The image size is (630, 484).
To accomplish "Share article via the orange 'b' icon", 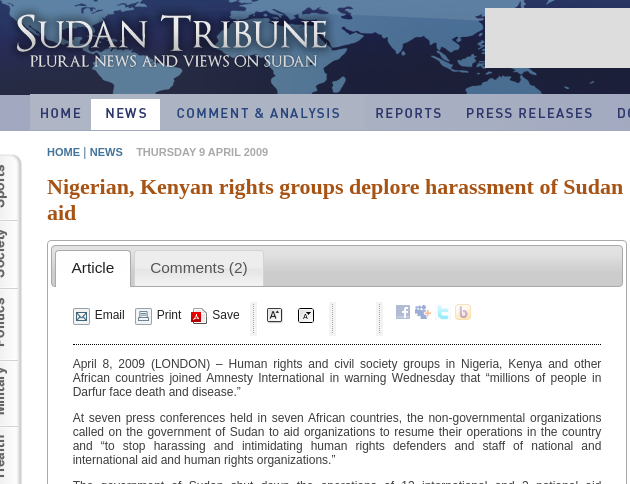I will pos(463,312).
